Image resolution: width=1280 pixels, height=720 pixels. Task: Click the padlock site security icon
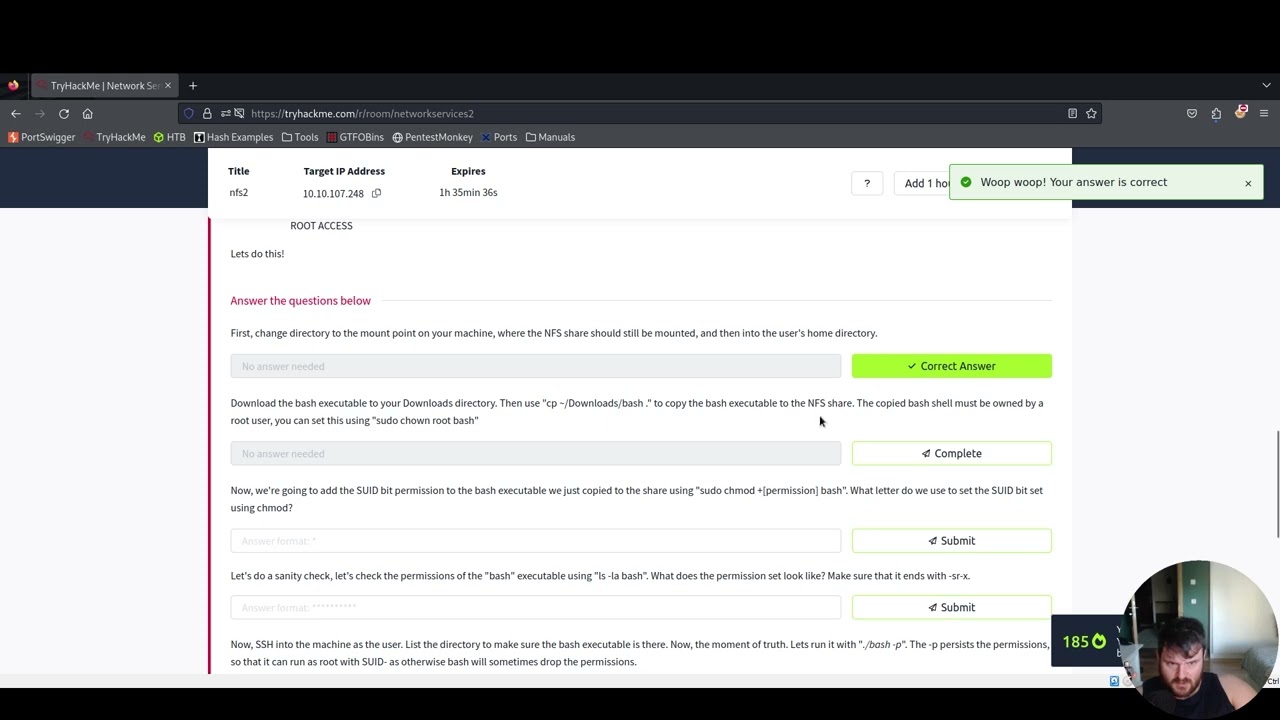[207, 114]
